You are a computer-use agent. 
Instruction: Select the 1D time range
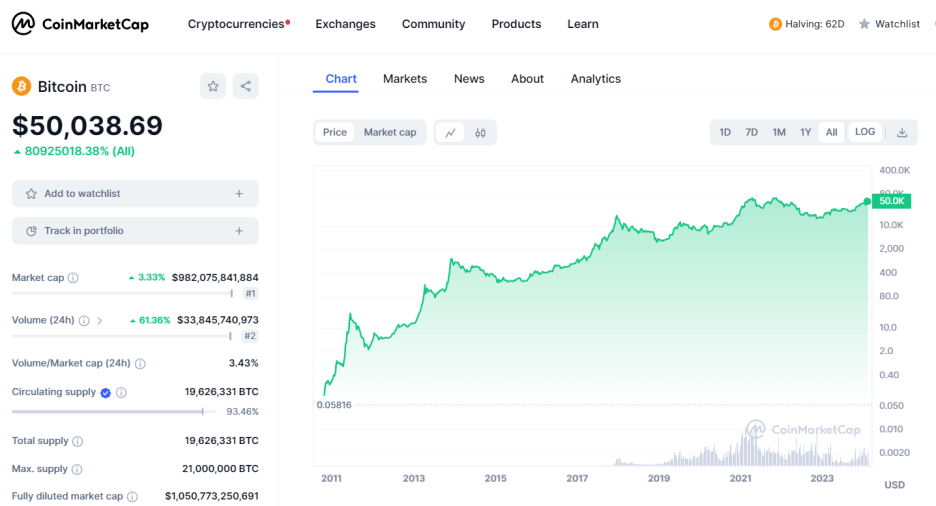(x=725, y=132)
